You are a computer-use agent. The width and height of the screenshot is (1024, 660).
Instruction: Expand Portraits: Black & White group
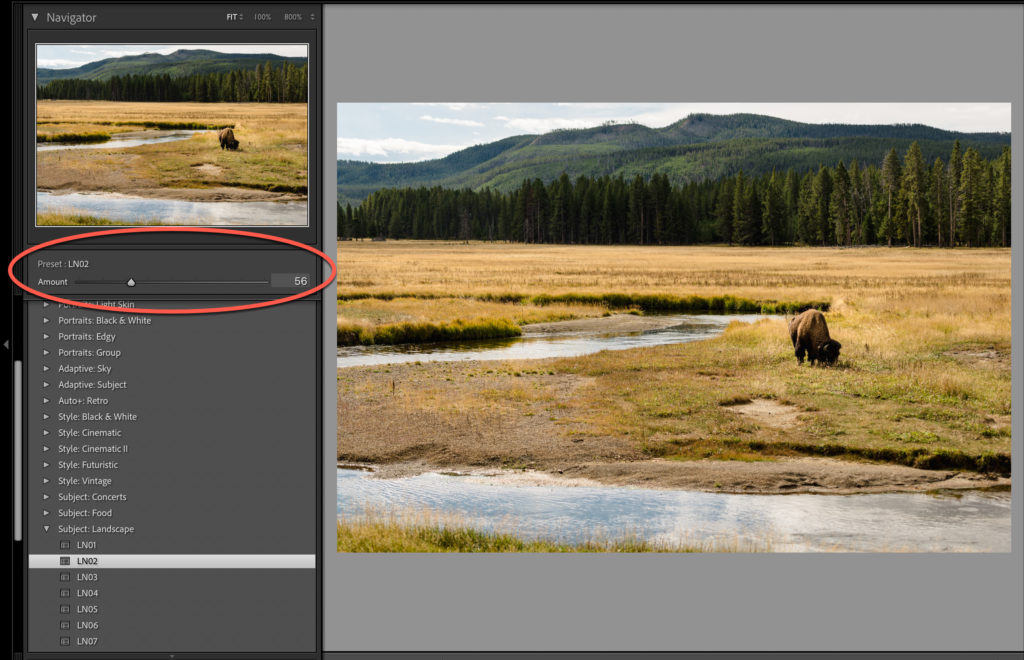(46, 321)
